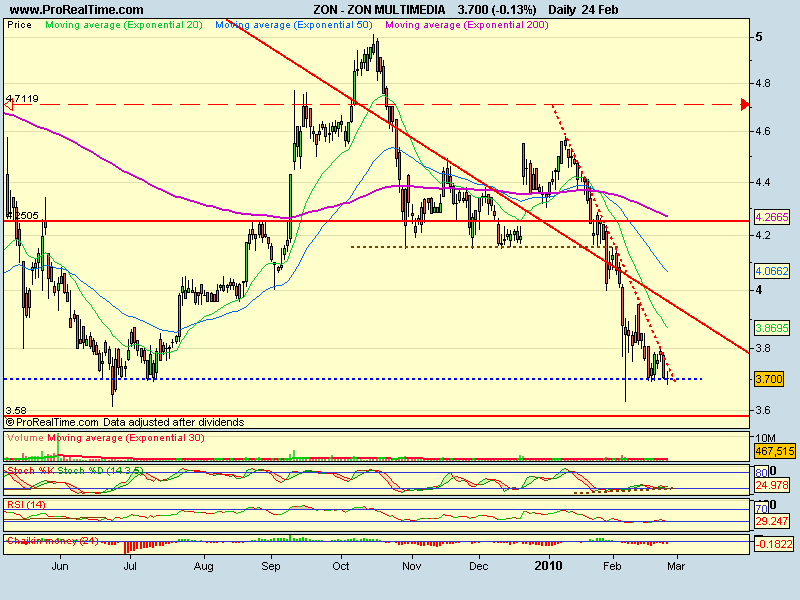Click the Daily 24 Feb timeframe label
The width and height of the screenshot is (800, 600).
click(x=583, y=10)
